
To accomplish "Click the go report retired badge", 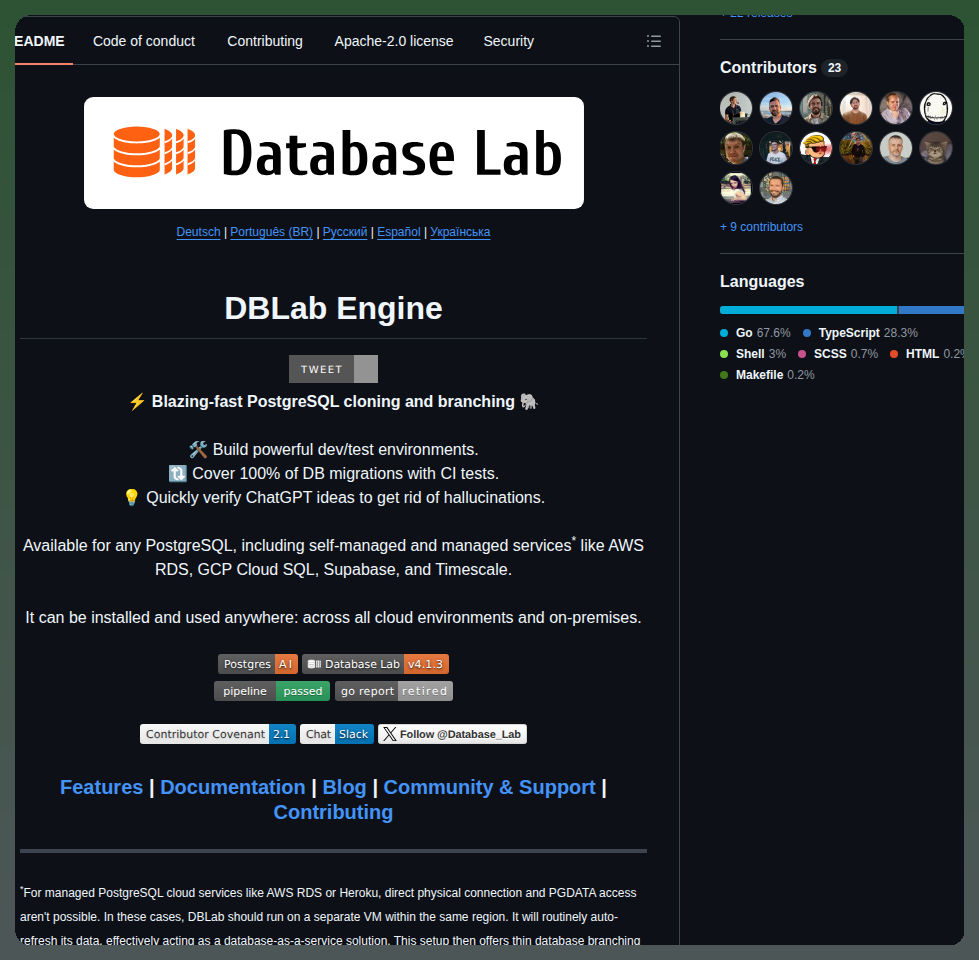I will tap(393, 691).
